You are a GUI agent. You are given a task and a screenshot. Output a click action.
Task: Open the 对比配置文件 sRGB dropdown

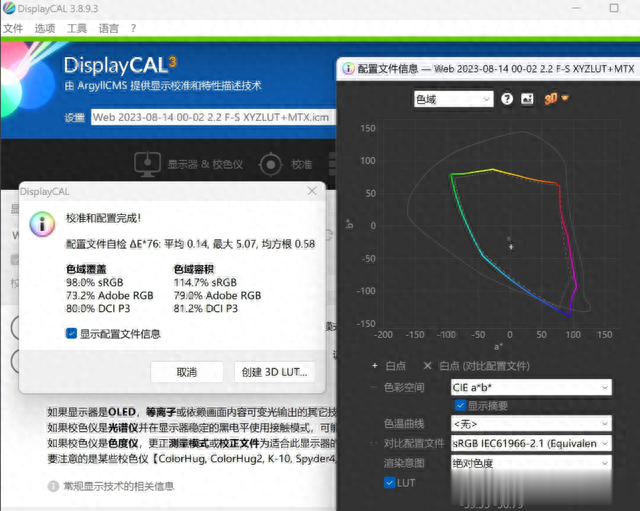(531, 443)
